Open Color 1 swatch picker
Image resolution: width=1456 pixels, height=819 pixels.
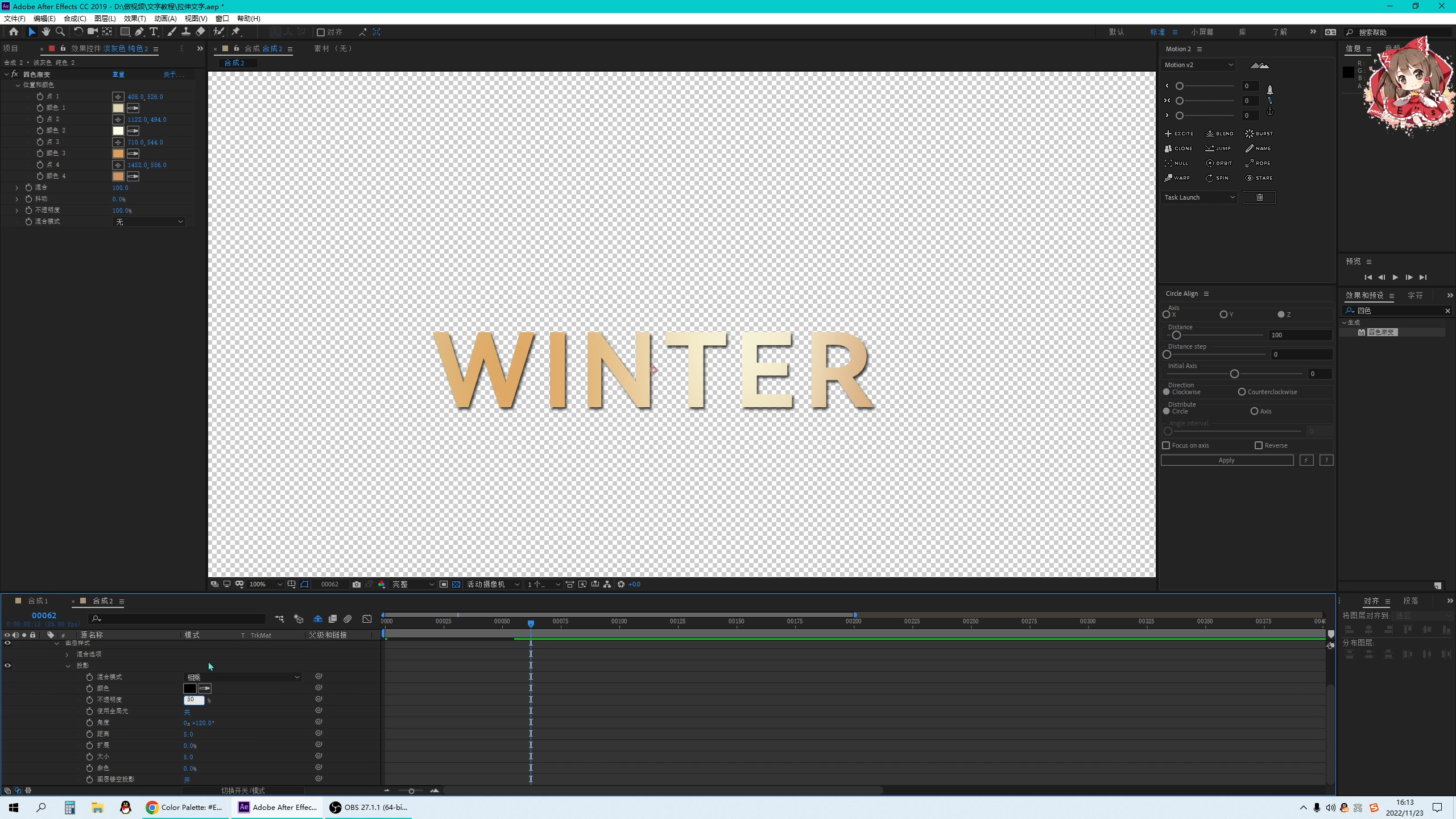(x=118, y=108)
